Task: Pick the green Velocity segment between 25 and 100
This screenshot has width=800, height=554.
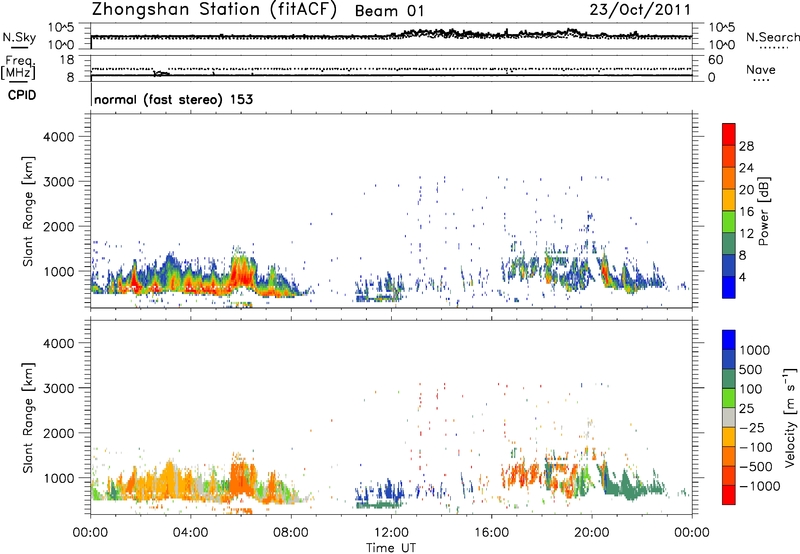Action: [x=729, y=398]
